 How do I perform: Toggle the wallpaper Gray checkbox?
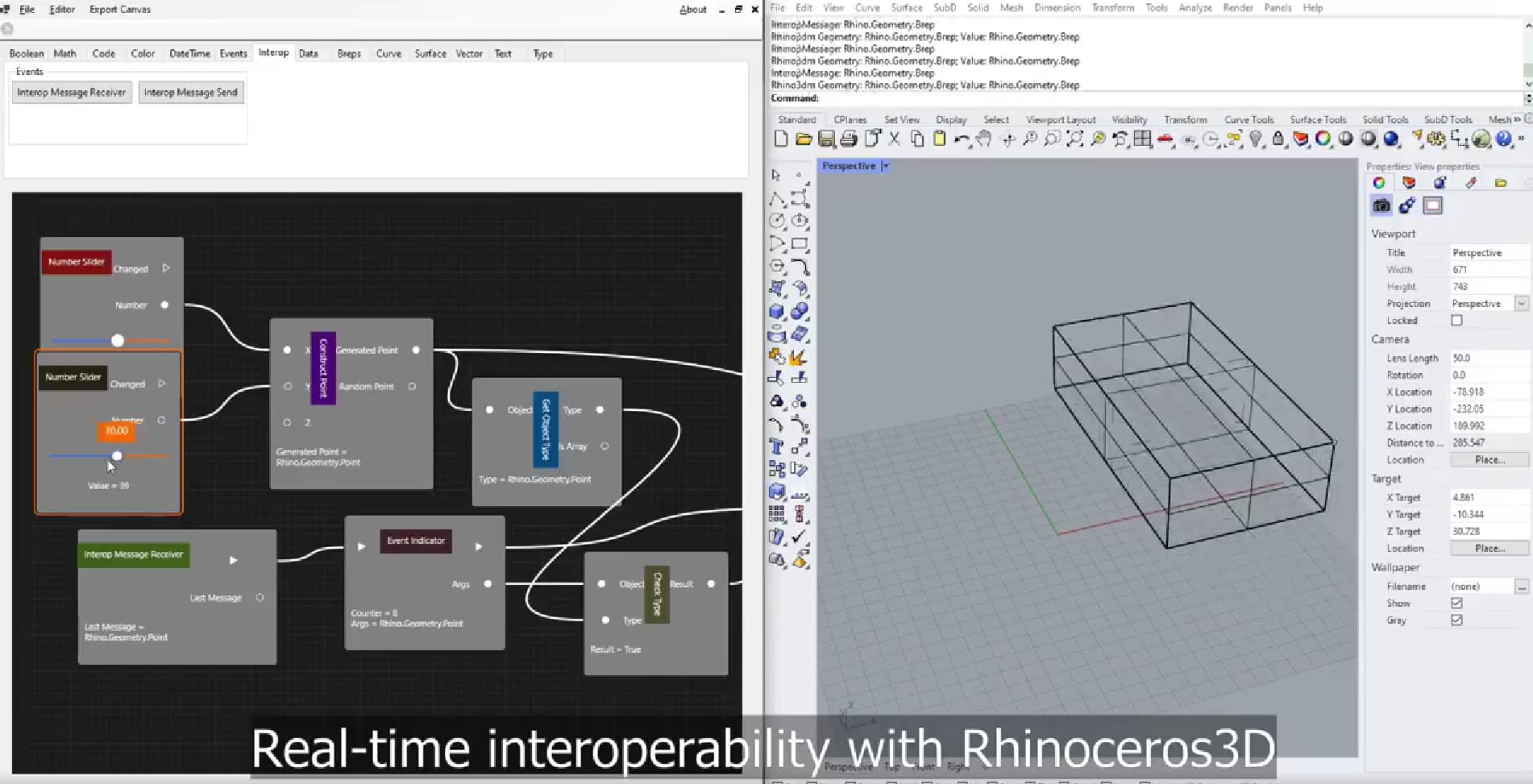coord(1456,620)
